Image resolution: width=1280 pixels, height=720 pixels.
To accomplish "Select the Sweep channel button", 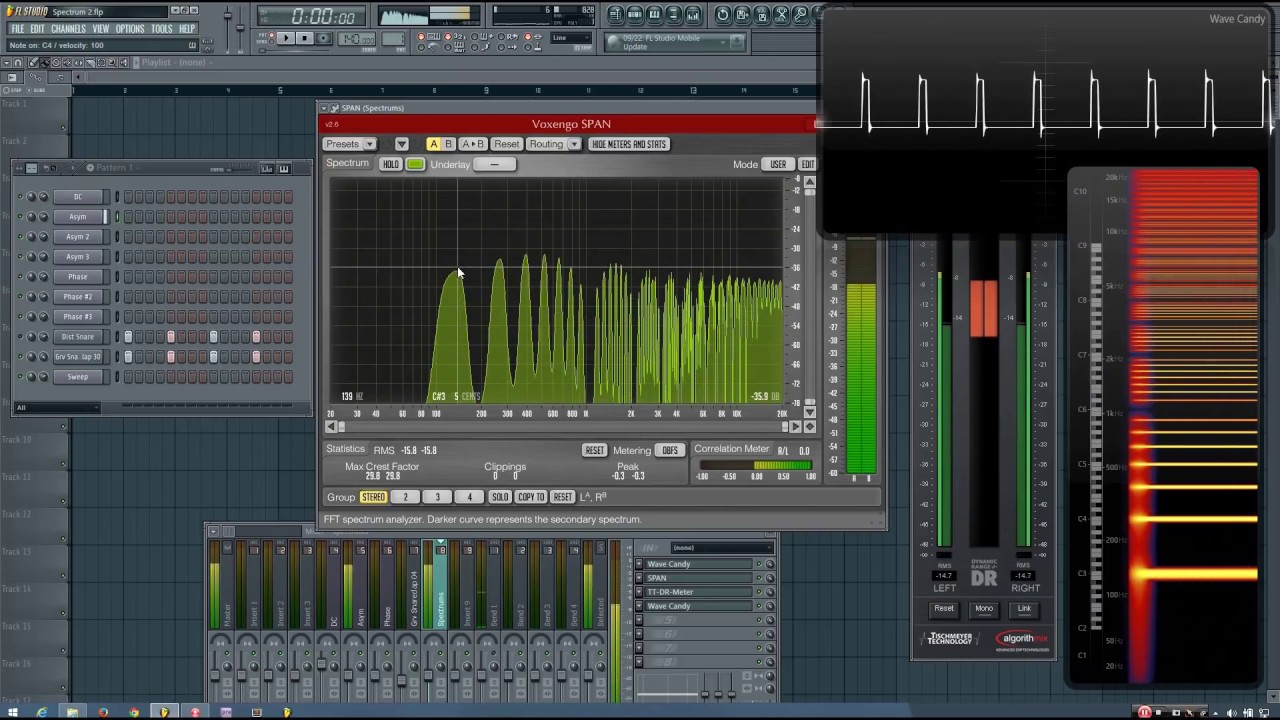I will coord(78,377).
